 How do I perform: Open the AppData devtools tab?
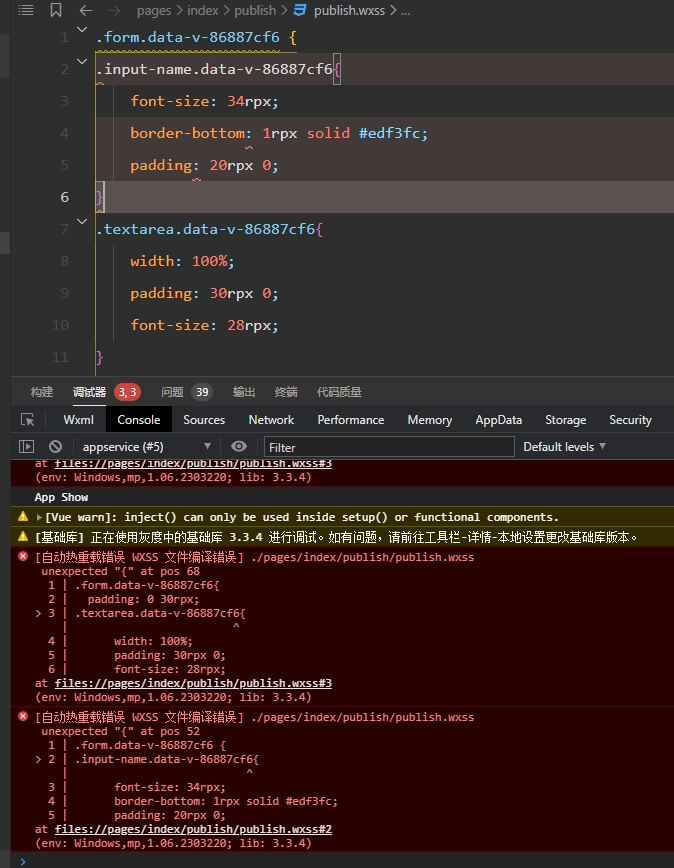tap(499, 420)
